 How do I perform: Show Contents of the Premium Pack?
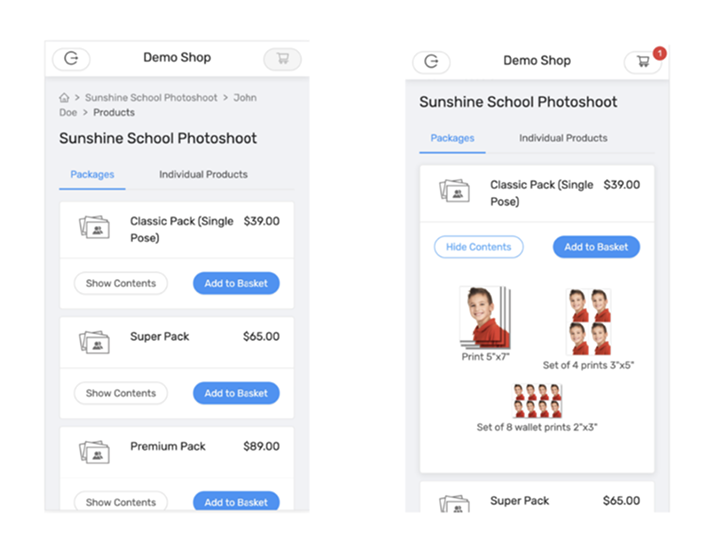(x=121, y=502)
